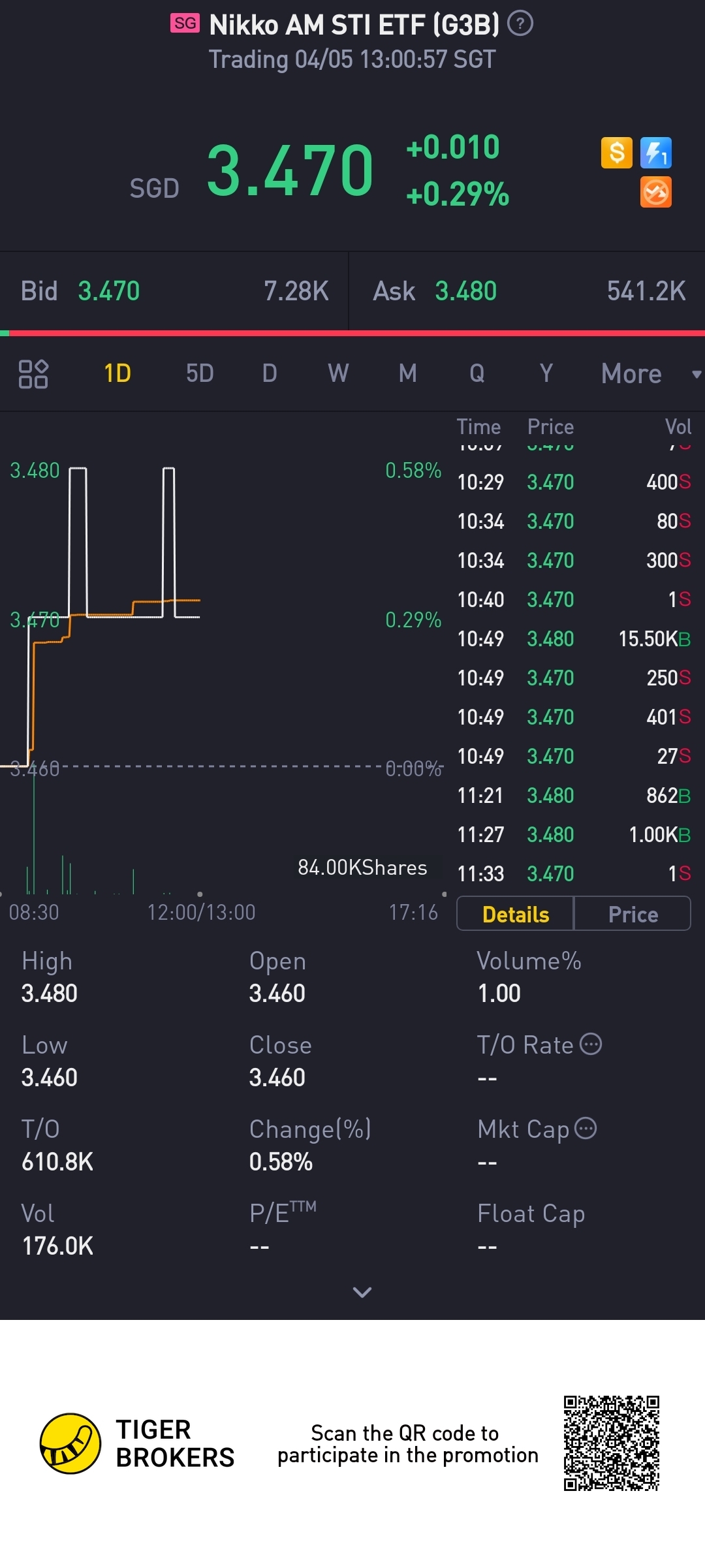
Task: Tap the Float Cap label
Action: pyautogui.click(x=531, y=1214)
